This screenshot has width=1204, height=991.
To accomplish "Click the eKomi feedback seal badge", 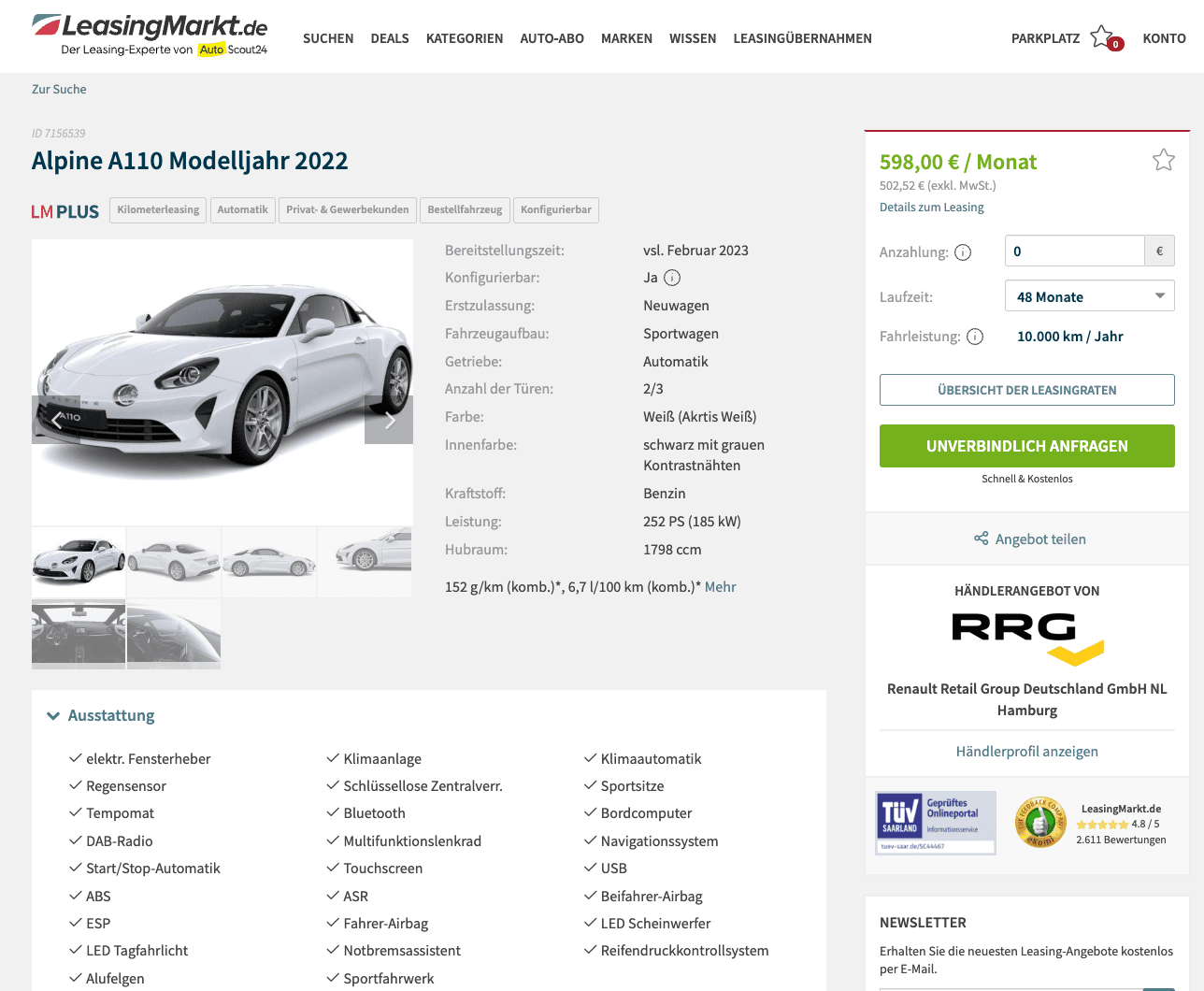I will click(x=1040, y=823).
